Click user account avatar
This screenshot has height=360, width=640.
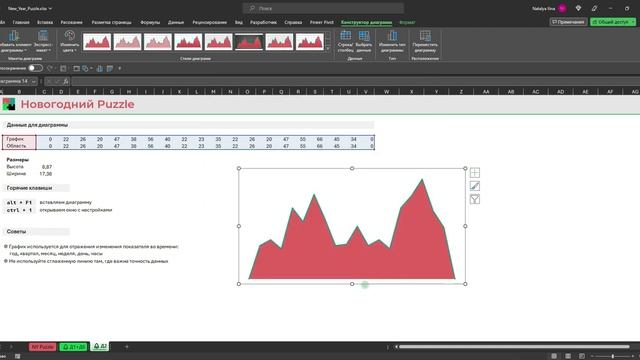coord(562,8)
